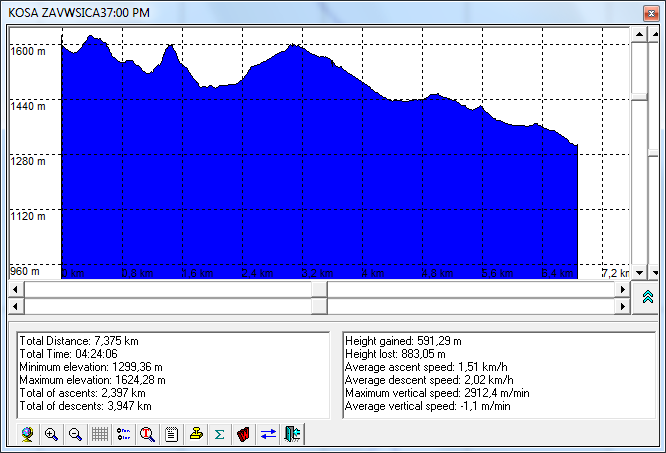The height and width of the screenshot is (453, 666).
Task: Click the lower horizontal scrollbar's right arrow
Action: [x=622, y=305]
